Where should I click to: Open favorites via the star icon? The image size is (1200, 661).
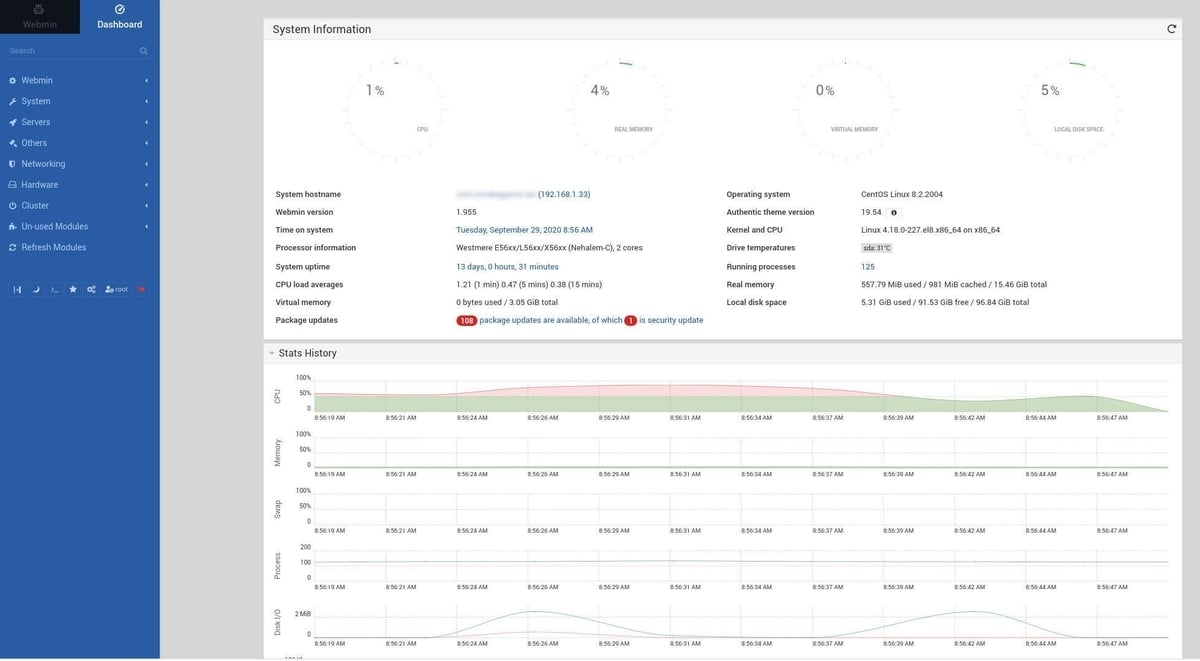pos(72,289)
